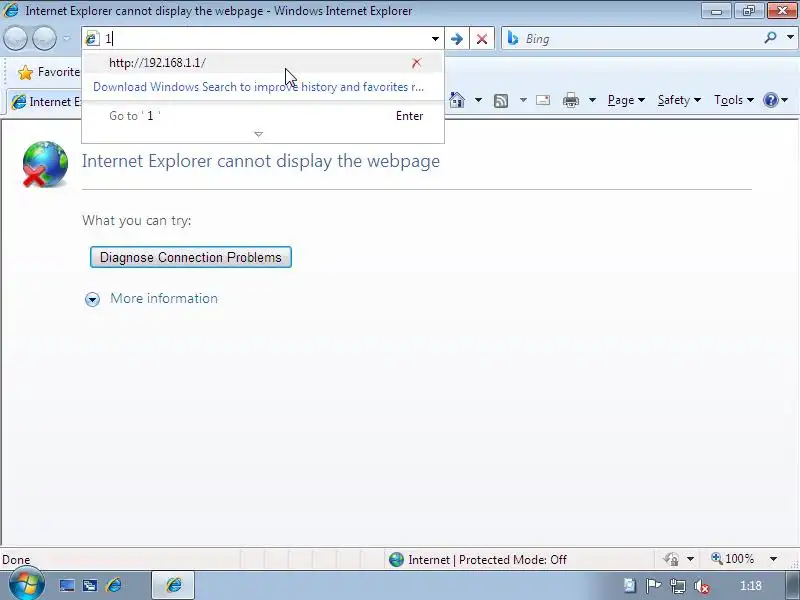The image size is (800, 600).
Task: Choose the Go to '1' option
Action: click(x=263, y=116)
